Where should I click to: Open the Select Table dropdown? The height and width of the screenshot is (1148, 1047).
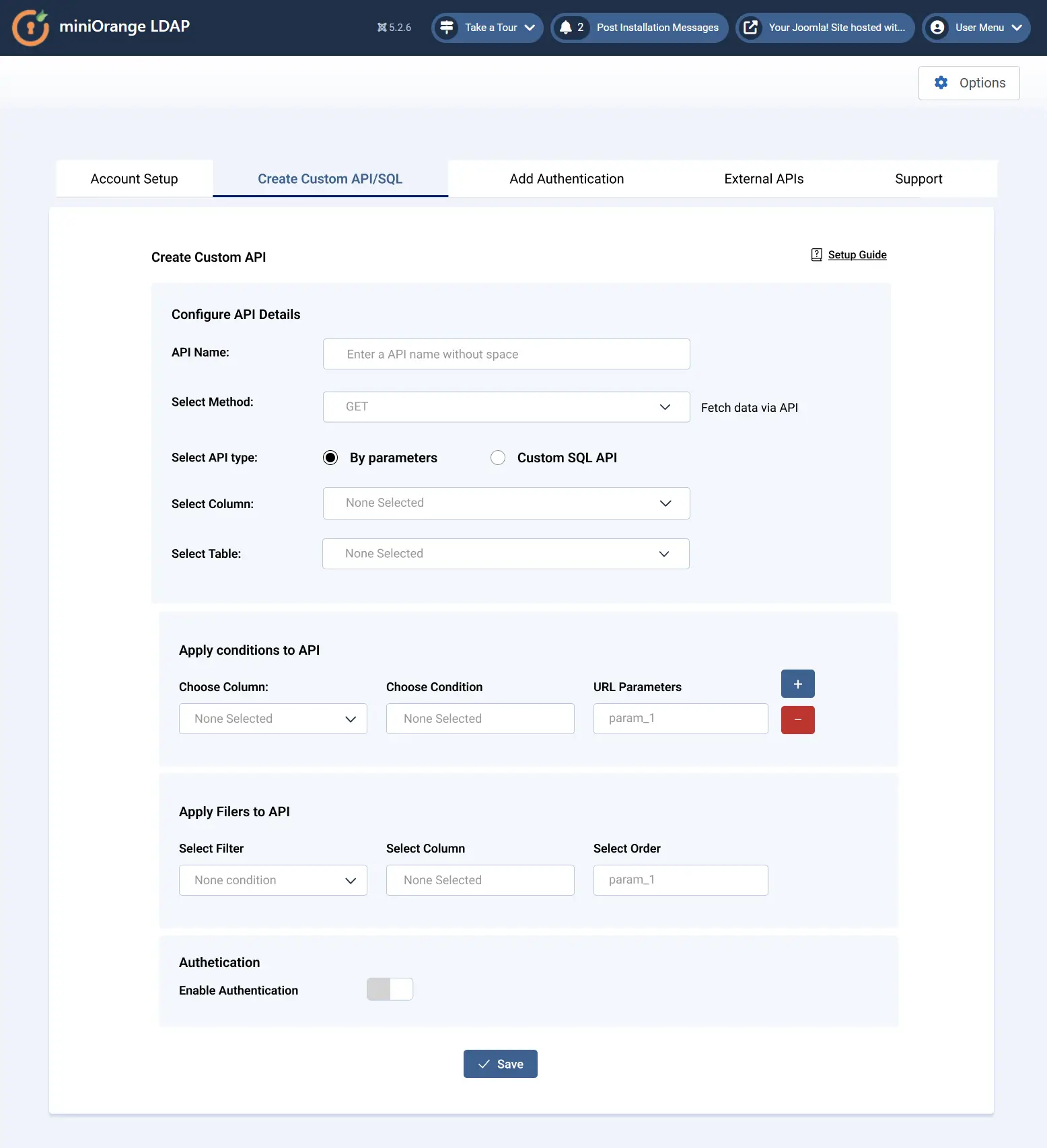(x=506, y=554)
